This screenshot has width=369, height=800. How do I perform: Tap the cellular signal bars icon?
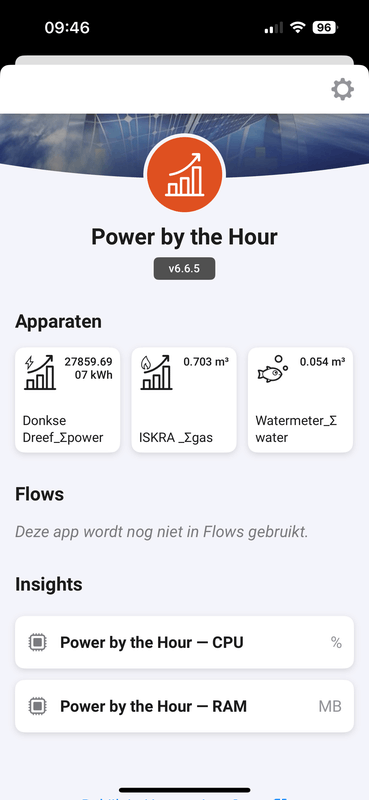pos(274,28)
